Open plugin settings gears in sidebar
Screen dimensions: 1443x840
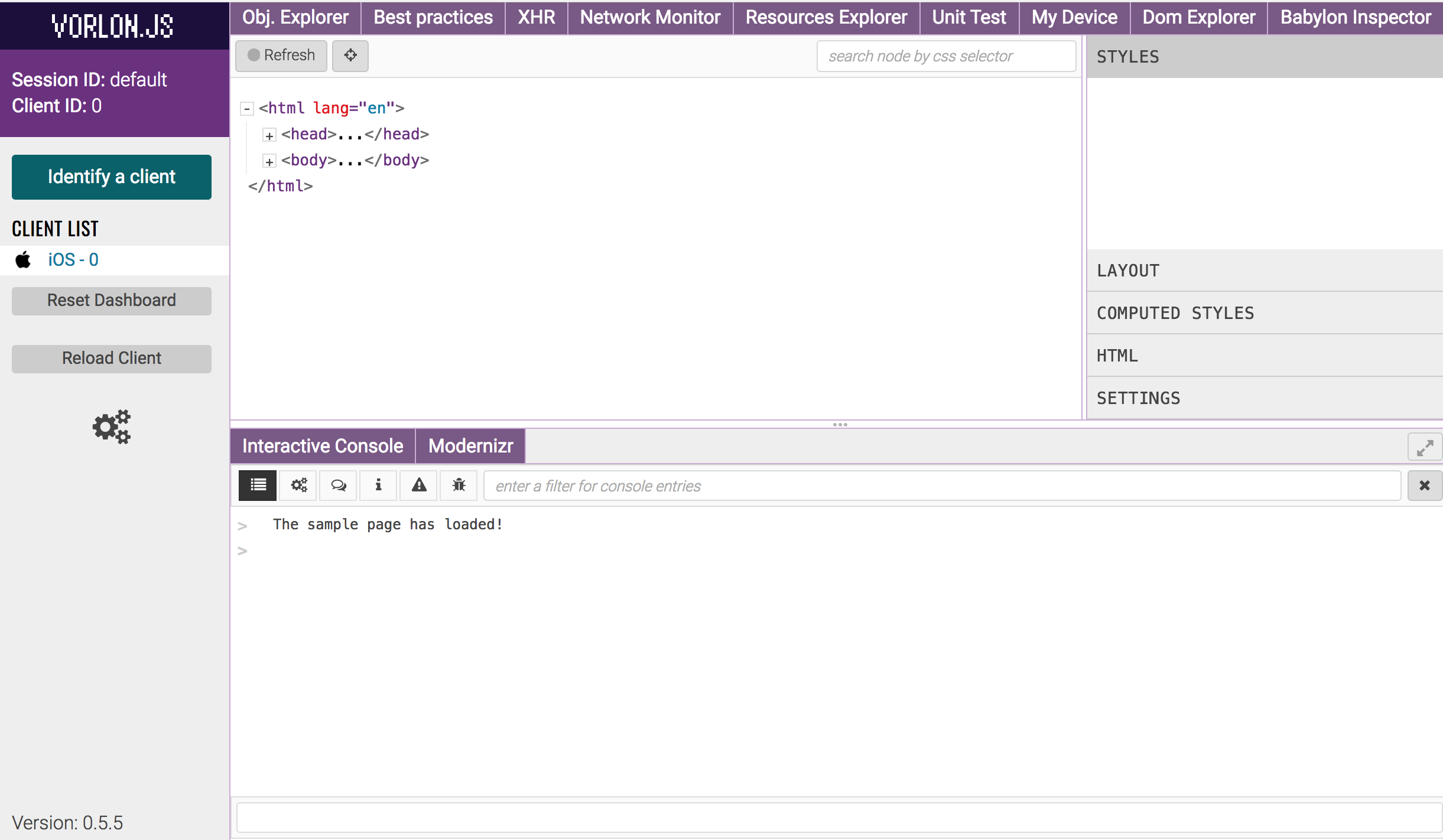tap(111, 426)
